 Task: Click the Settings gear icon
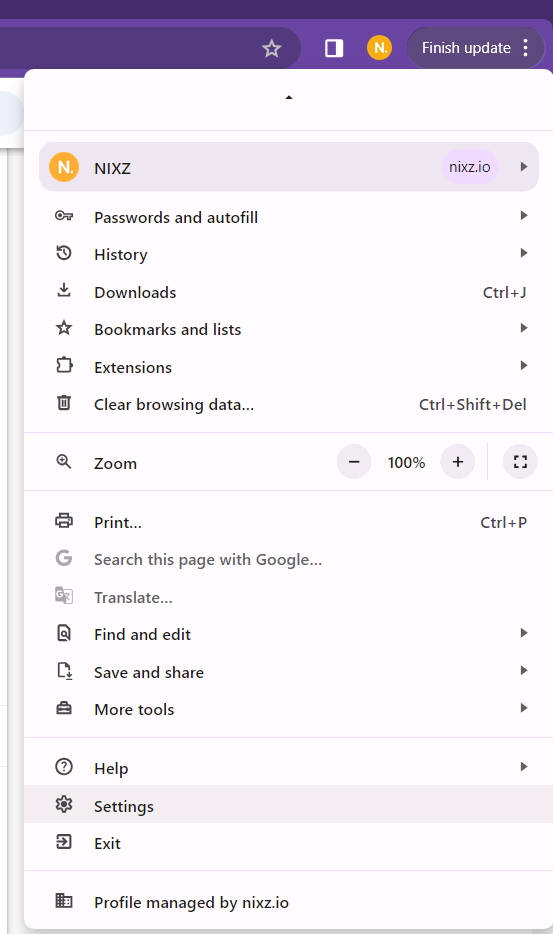tap(64, 804)
